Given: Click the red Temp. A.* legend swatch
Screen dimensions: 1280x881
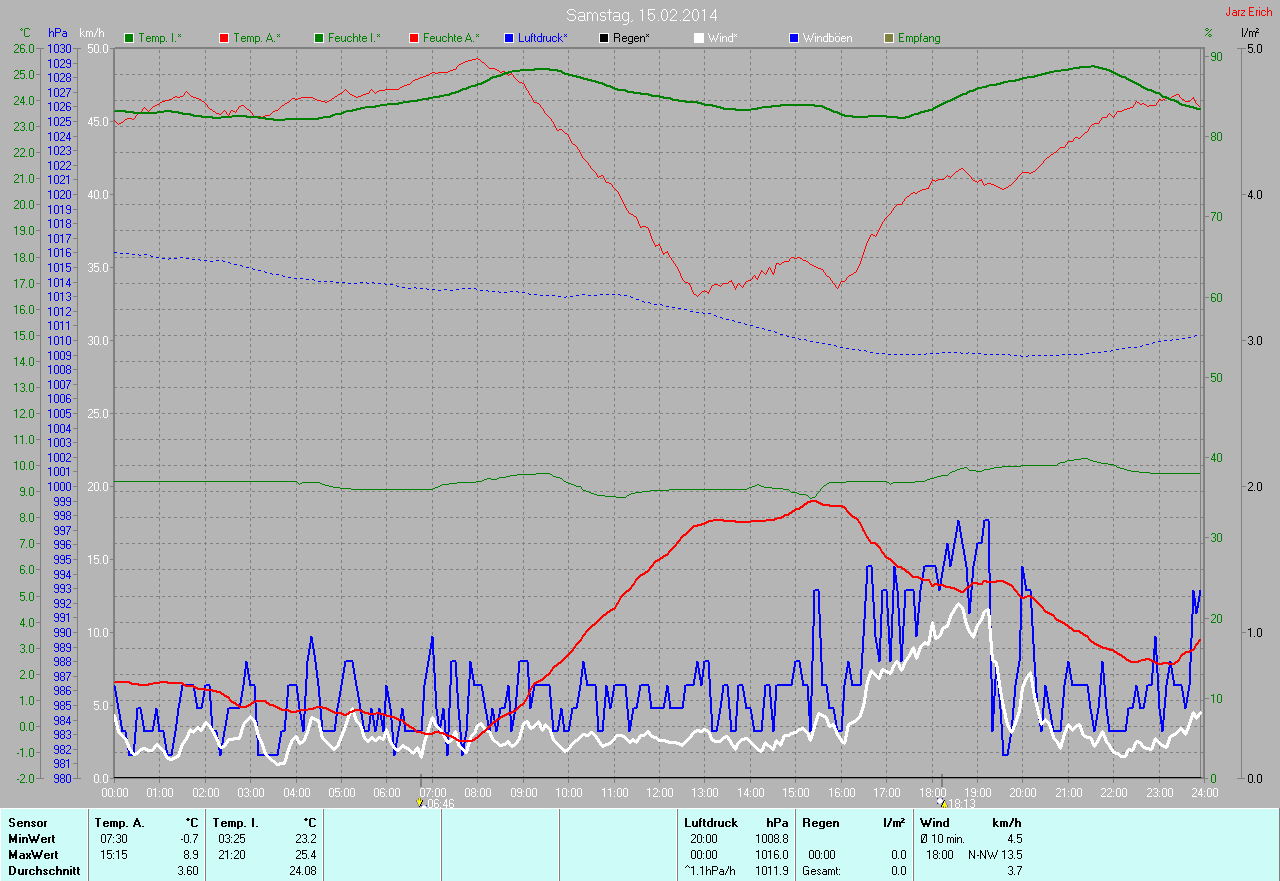Looking at the screenshot, I should click(x=224, y=38).
